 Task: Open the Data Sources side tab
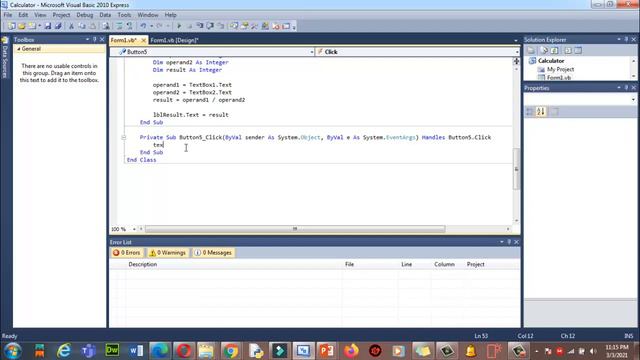point(5,58)
